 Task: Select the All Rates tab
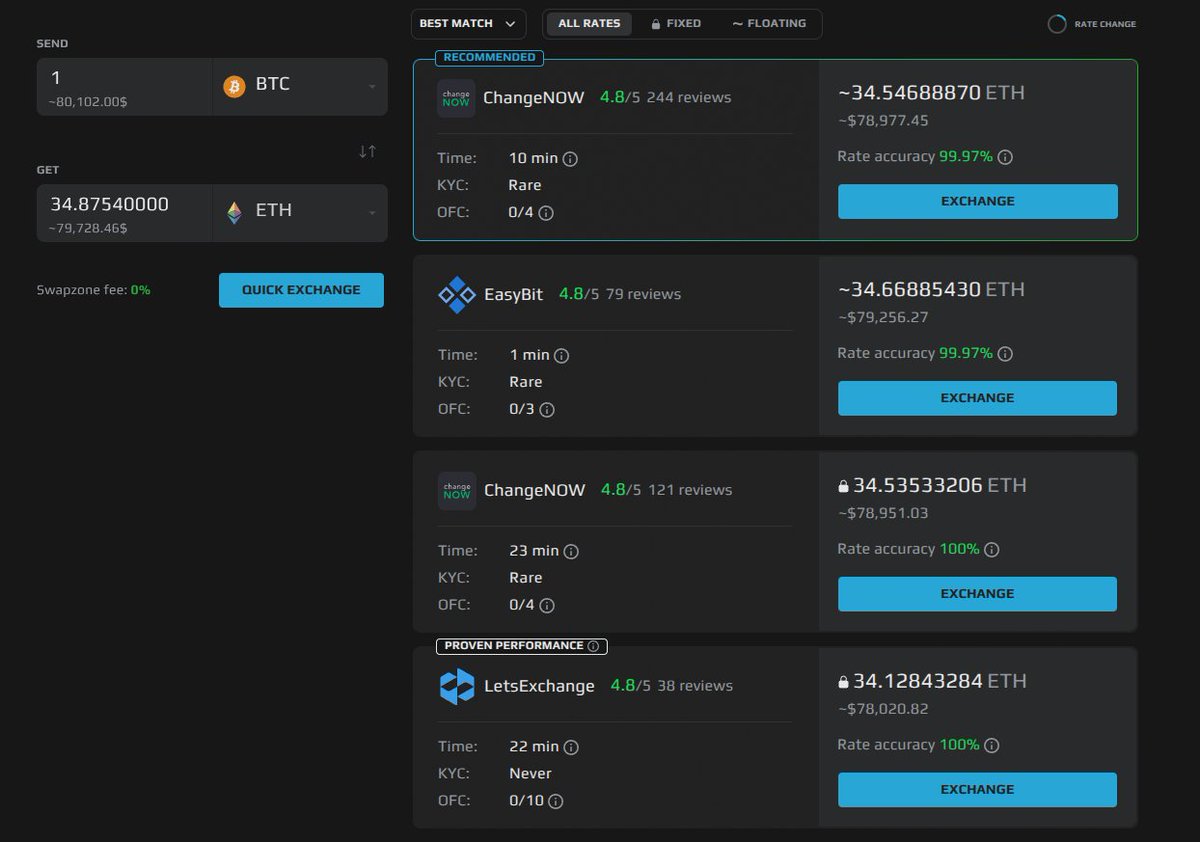[x=589, y=23]
